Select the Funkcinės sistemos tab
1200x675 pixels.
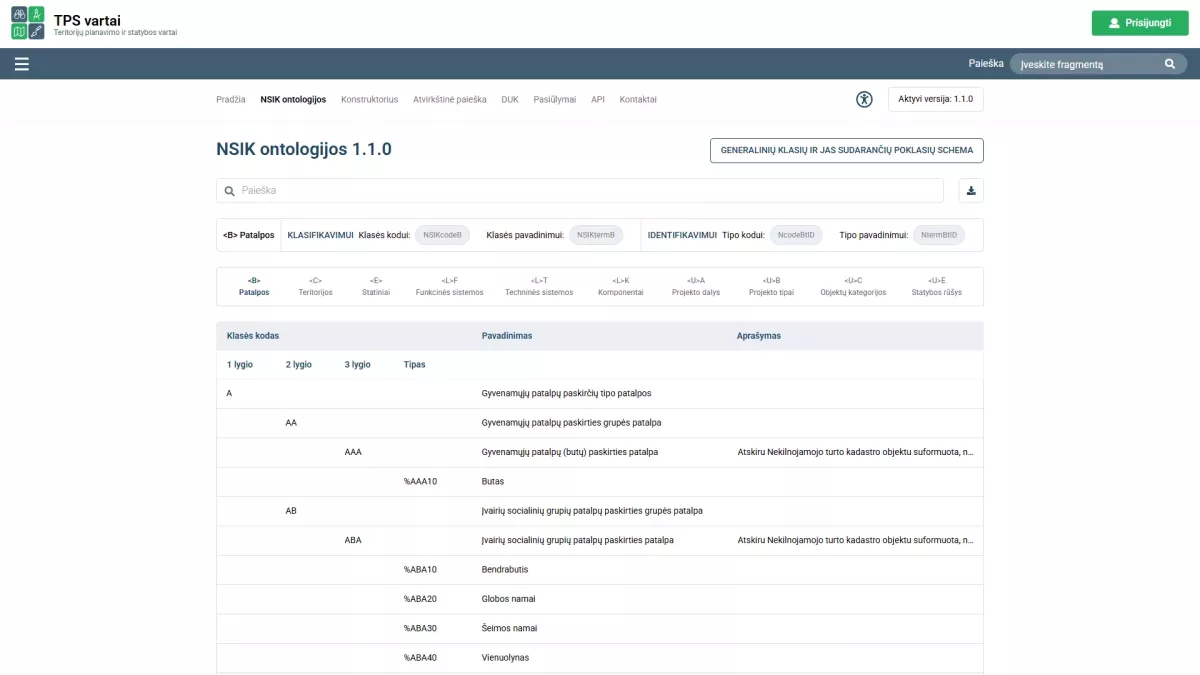click(x=449, y=287)
